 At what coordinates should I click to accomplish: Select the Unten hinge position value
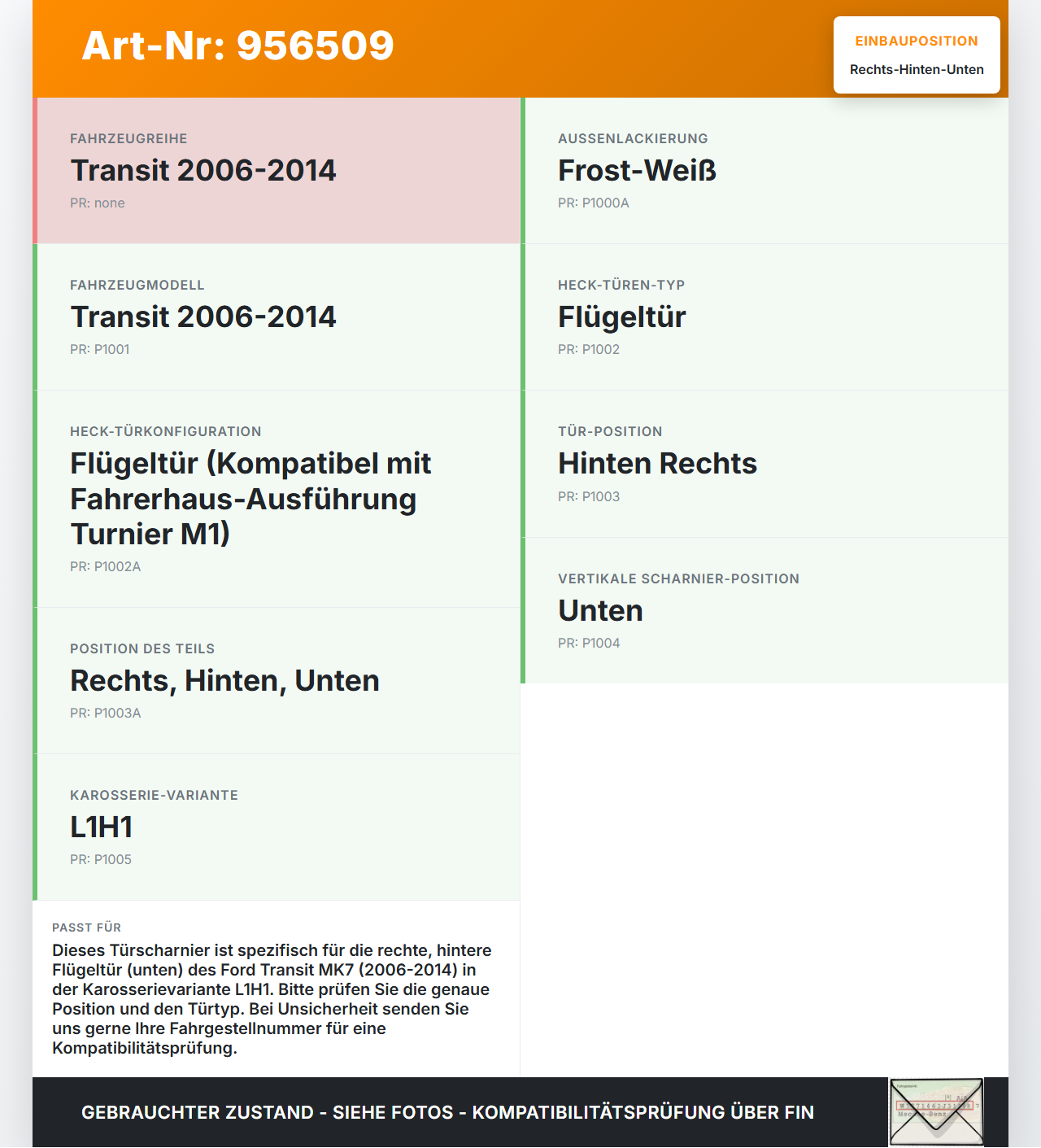tap(600, 611)
